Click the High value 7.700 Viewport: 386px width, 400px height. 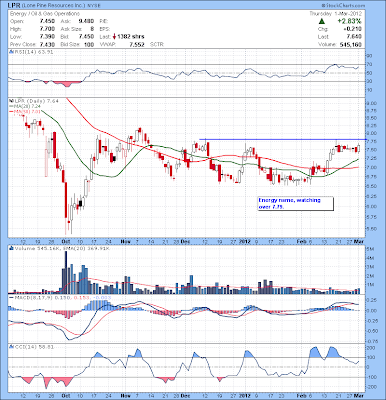click(47, 29)
